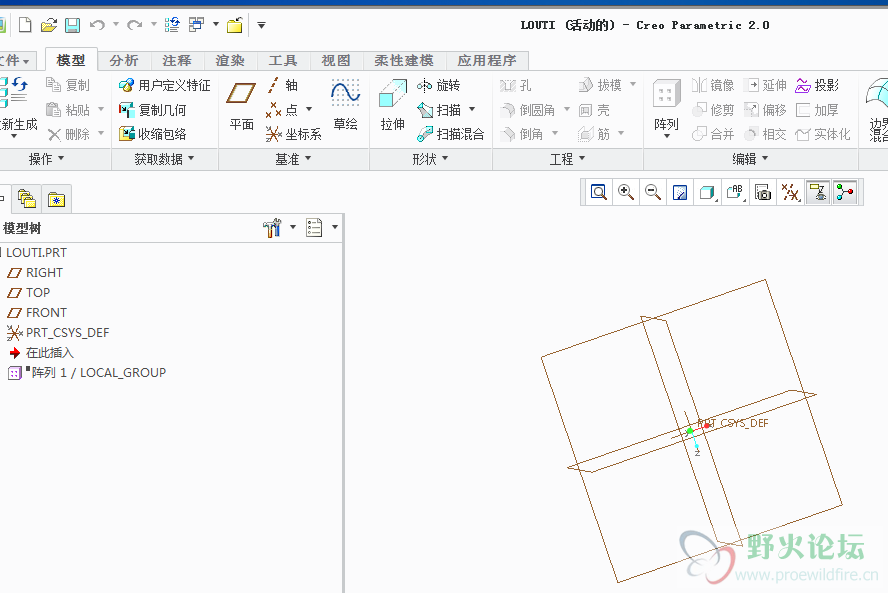Zoom out on the graphics view
The height and width of the screenshot is (593, 888).
coord(653,193)
